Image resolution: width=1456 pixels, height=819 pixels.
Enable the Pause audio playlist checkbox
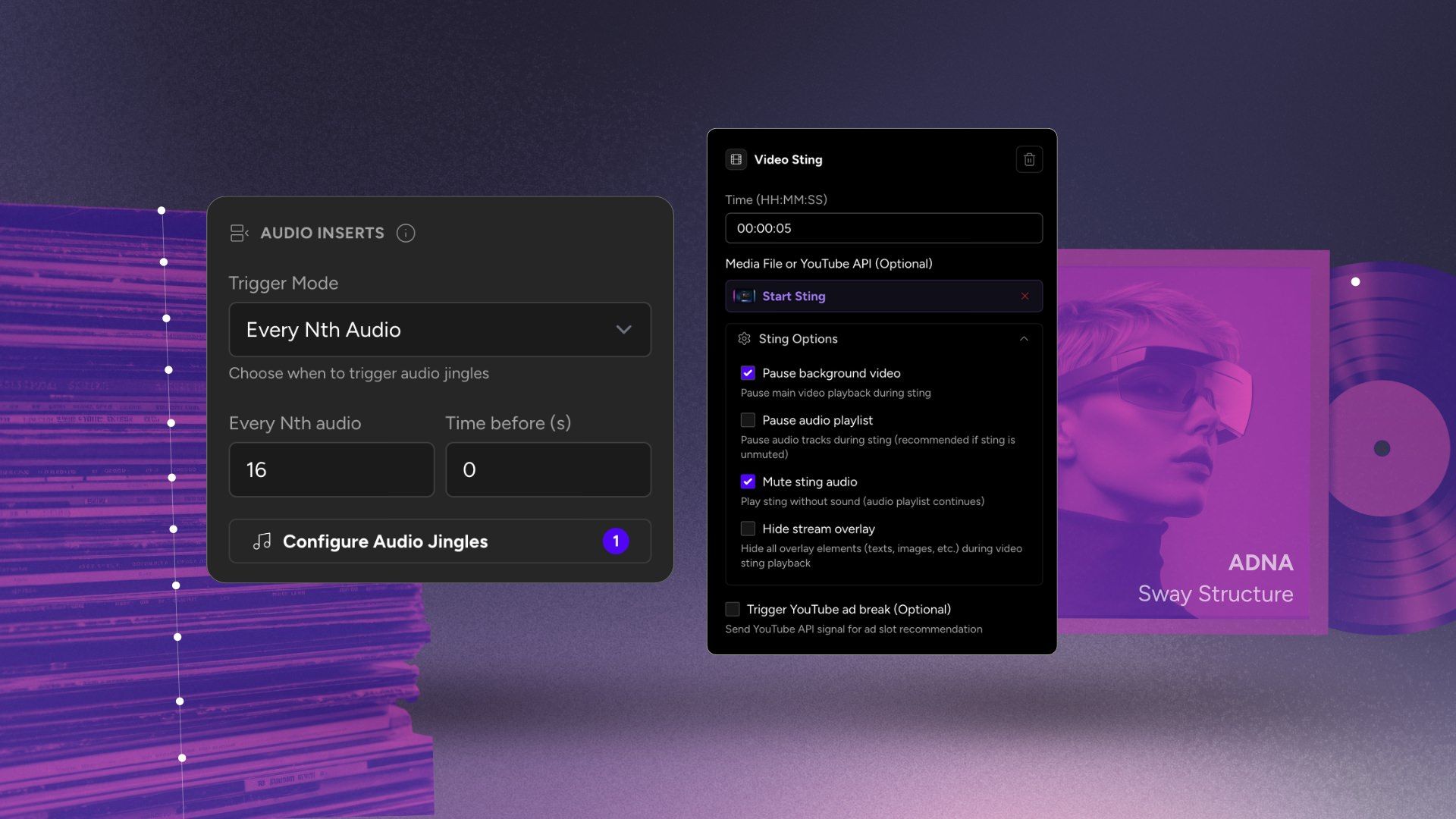pyautogui.click(x=748, y=420)
